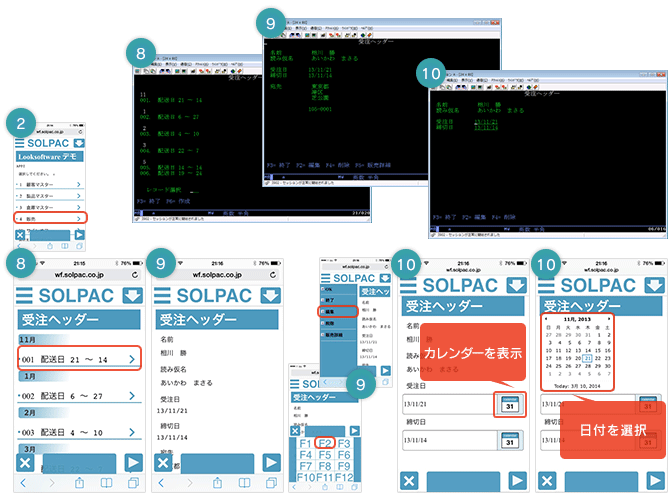Click the Today: 3月 10, 2014 link

577,386
